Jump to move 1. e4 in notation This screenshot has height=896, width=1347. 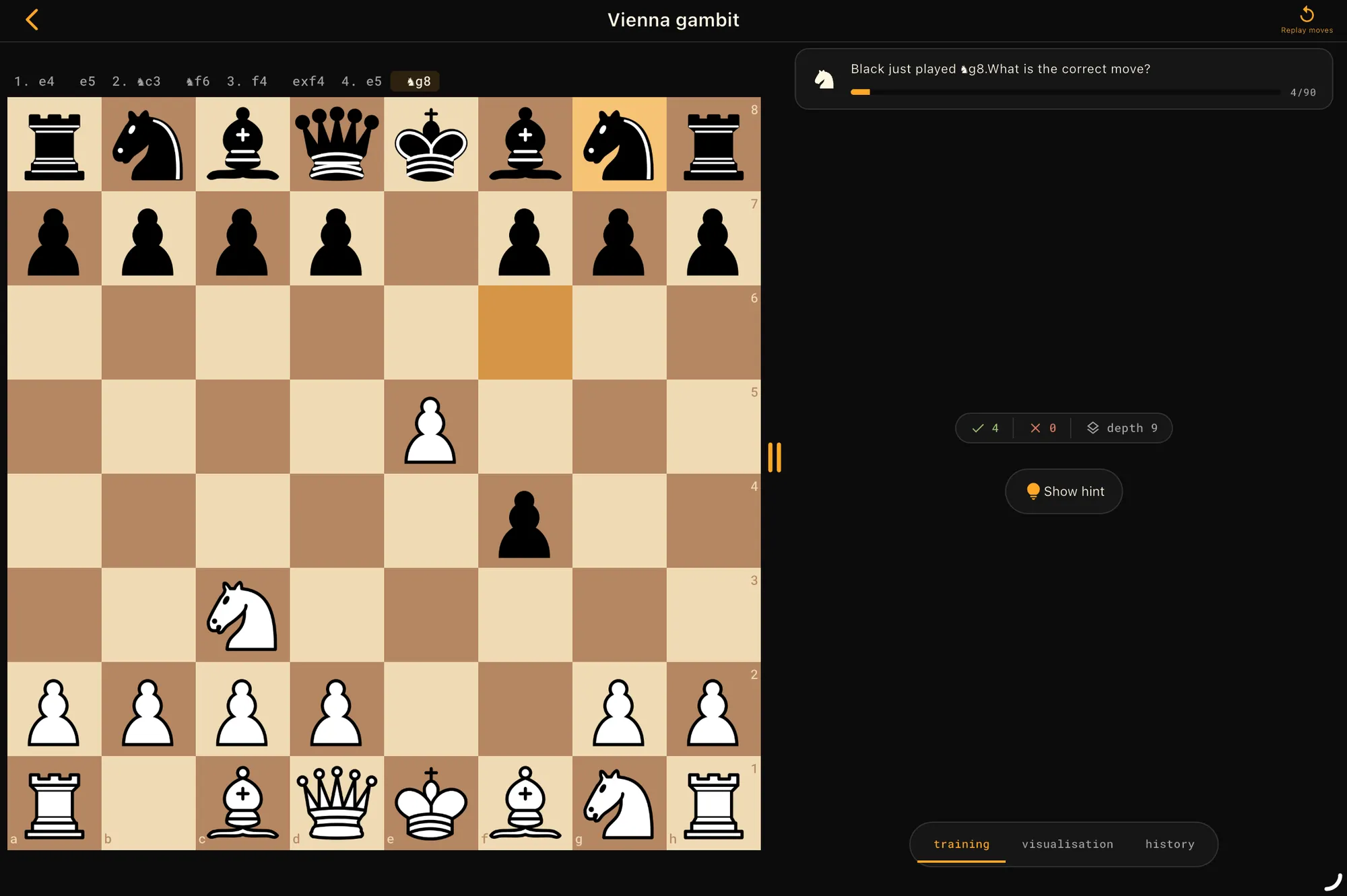(34, 81)
